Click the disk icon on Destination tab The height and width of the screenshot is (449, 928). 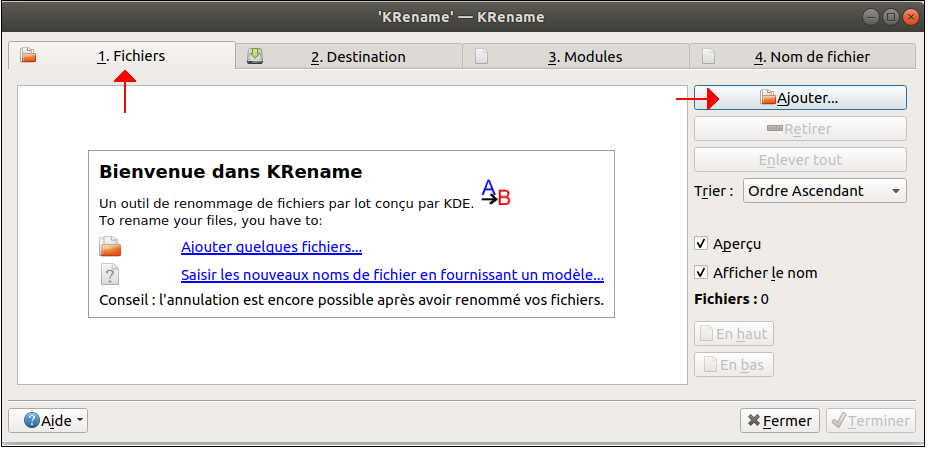[x=255, y=56]
